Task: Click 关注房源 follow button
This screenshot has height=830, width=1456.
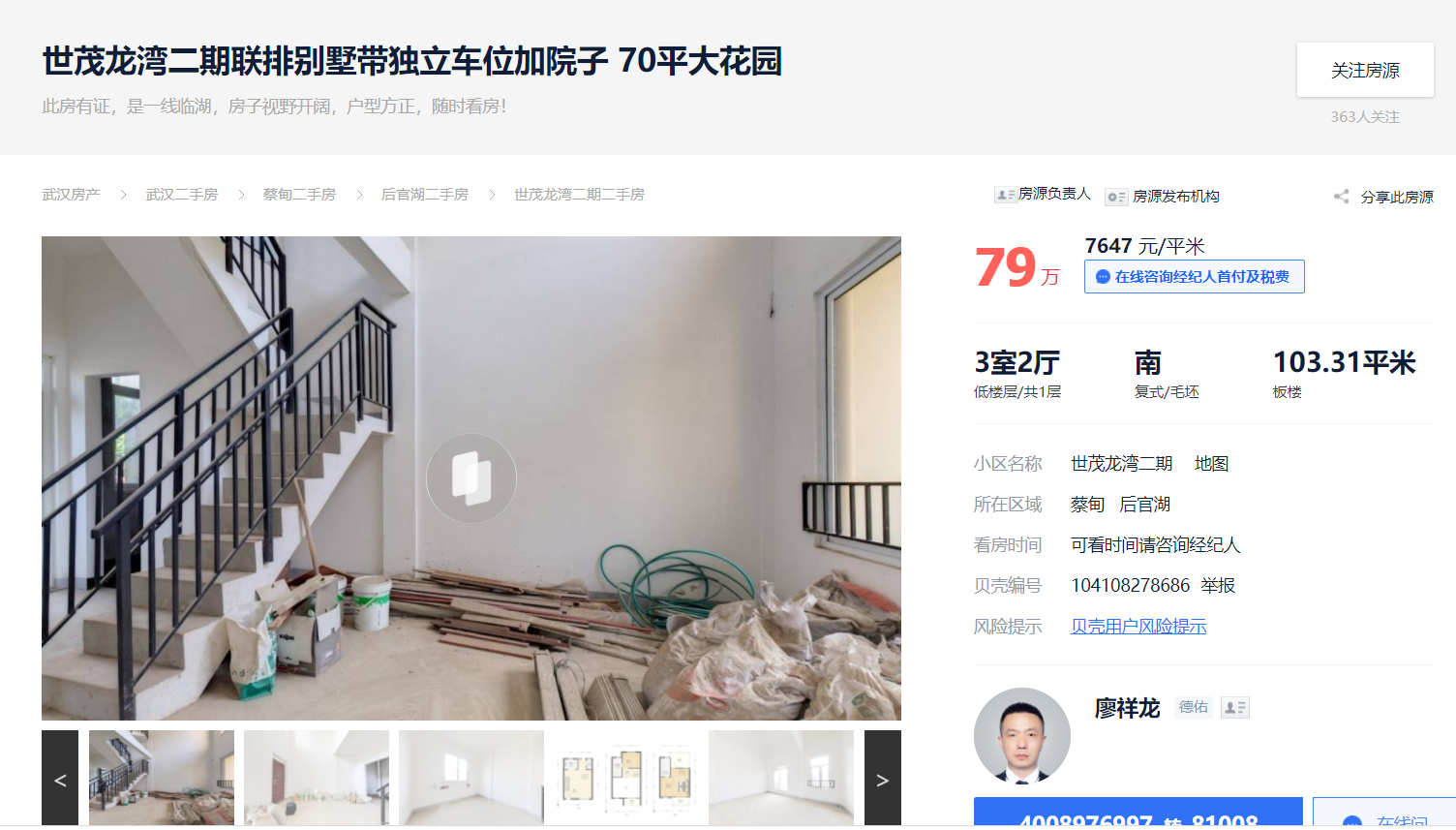Action: click(x=1365, y=70)
